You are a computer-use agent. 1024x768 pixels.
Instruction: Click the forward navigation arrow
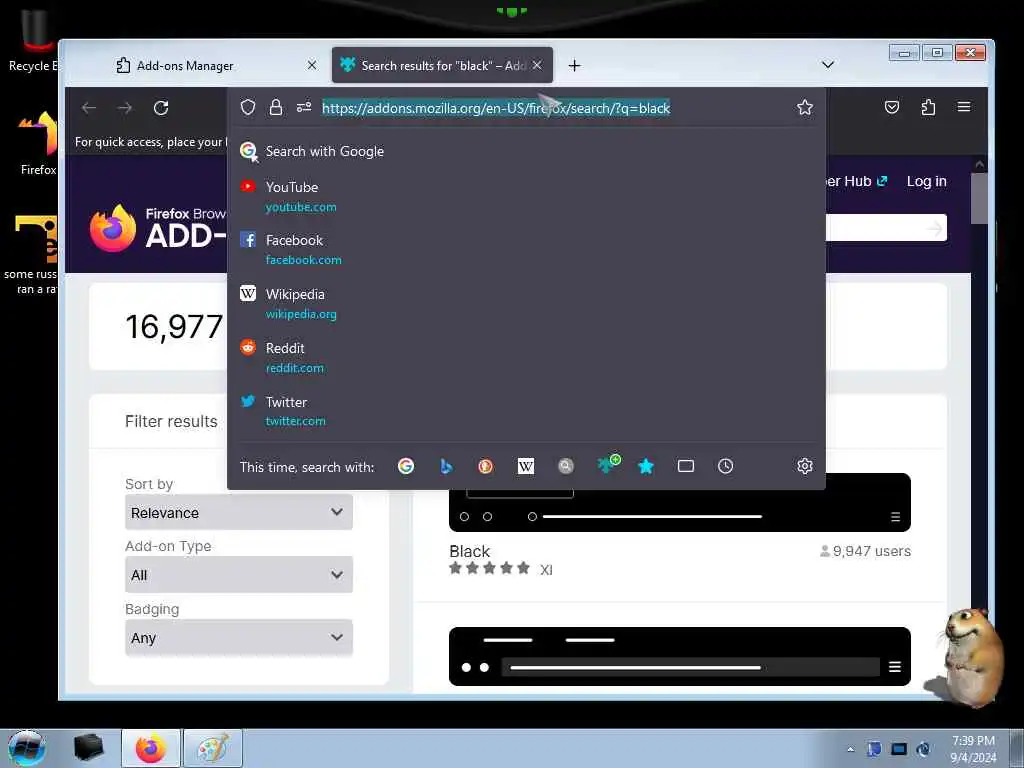tap(125, 108)
